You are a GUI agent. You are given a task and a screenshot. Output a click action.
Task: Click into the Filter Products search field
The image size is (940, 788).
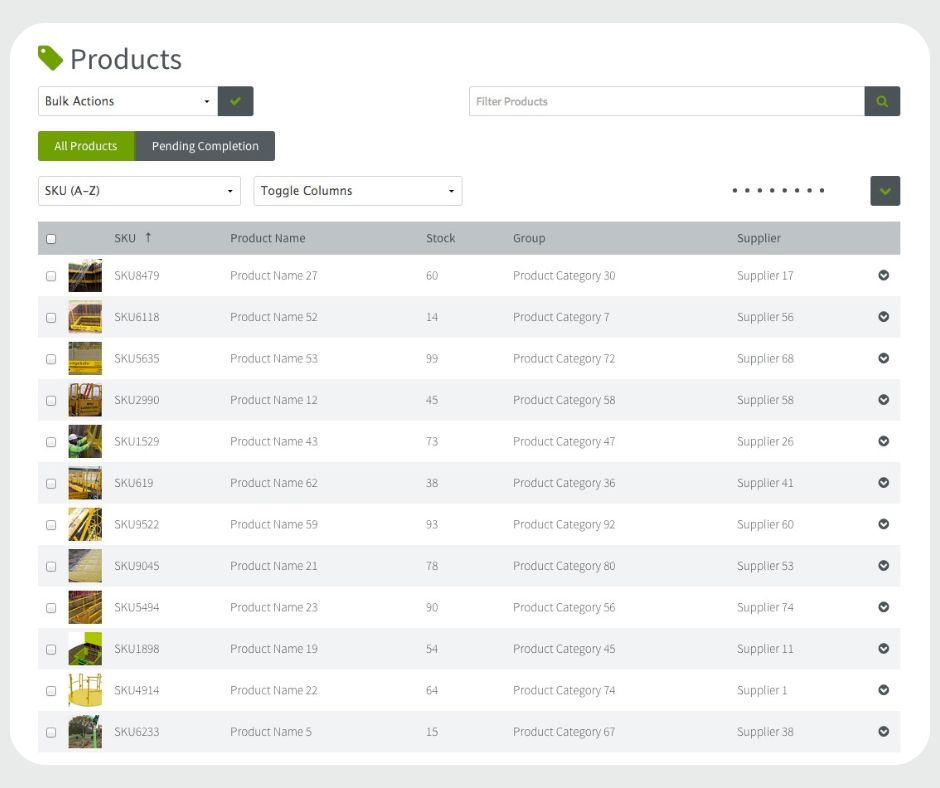(667, 101)
